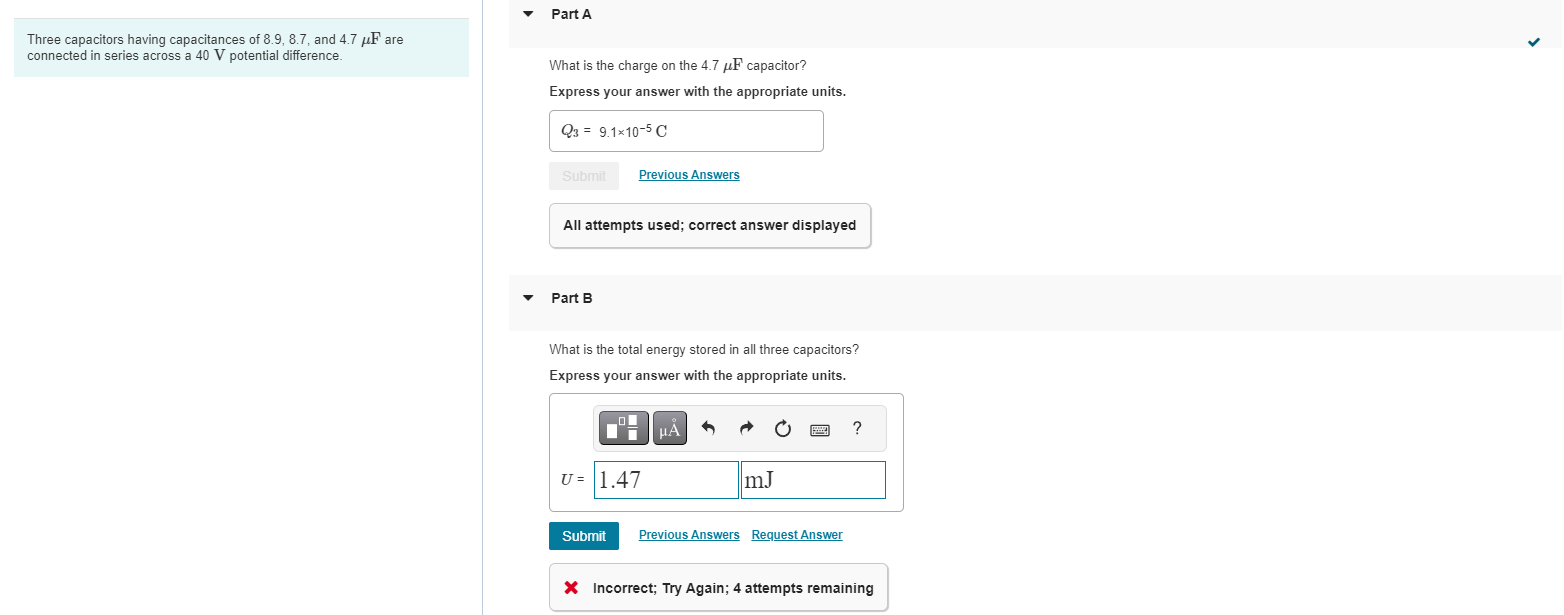1564x615 pixels.
Task: Reset the answer with the circular arrow icon
Action: tap(782, 428)
